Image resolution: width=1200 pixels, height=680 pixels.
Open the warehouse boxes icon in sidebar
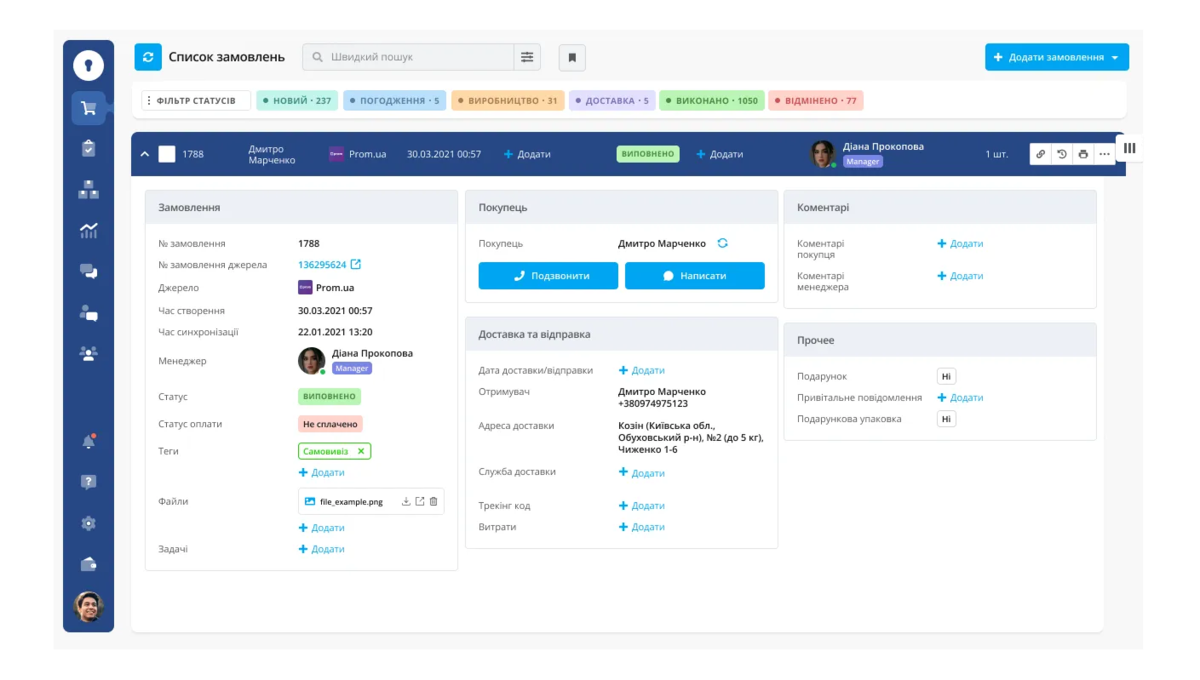pyautogui.click(x=89, y=189)
